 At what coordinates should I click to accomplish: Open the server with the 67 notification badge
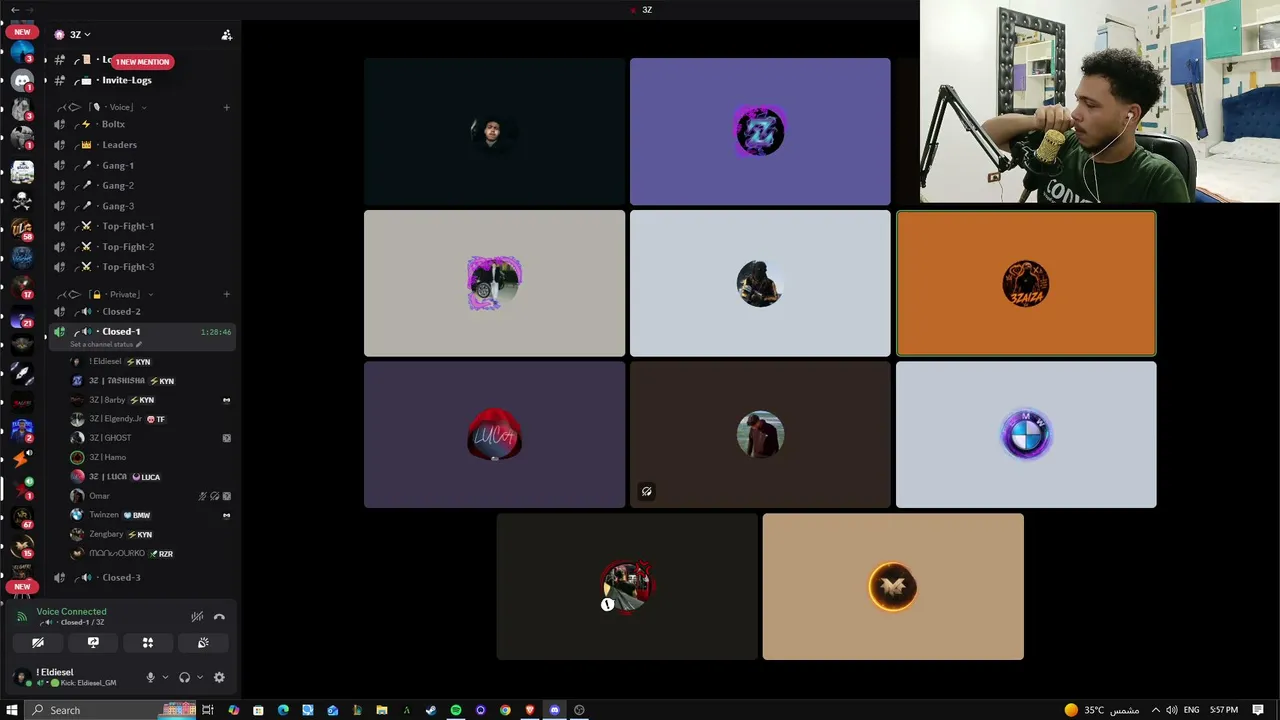[22, 518]
